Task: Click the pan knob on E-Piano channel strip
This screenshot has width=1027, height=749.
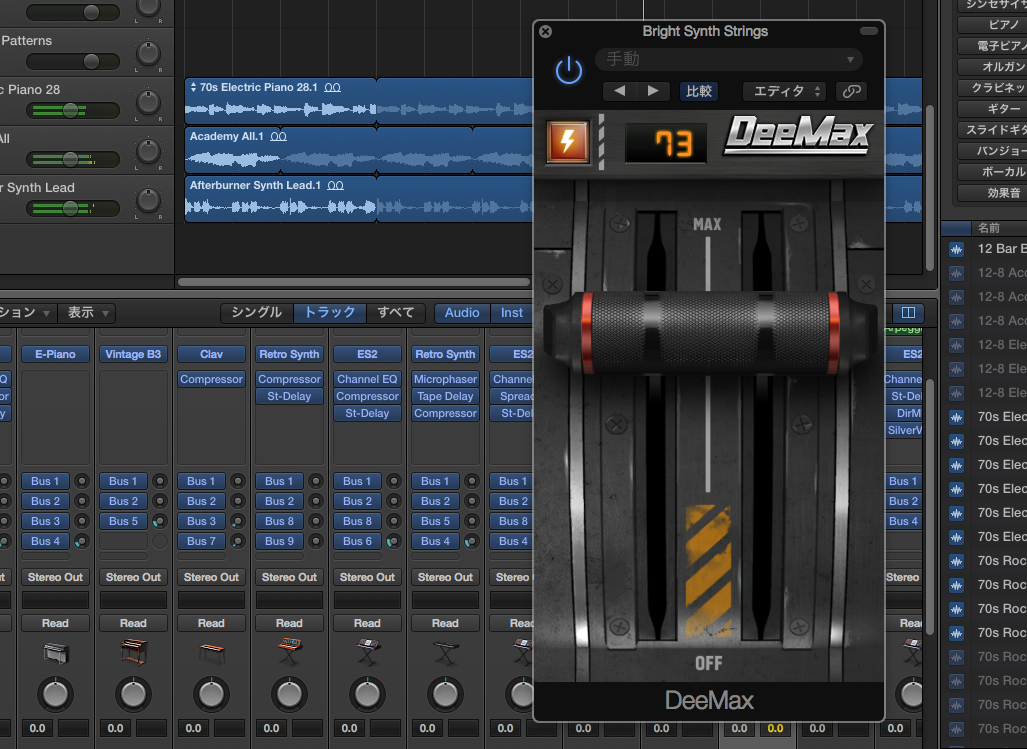Action: pos(55,694)
